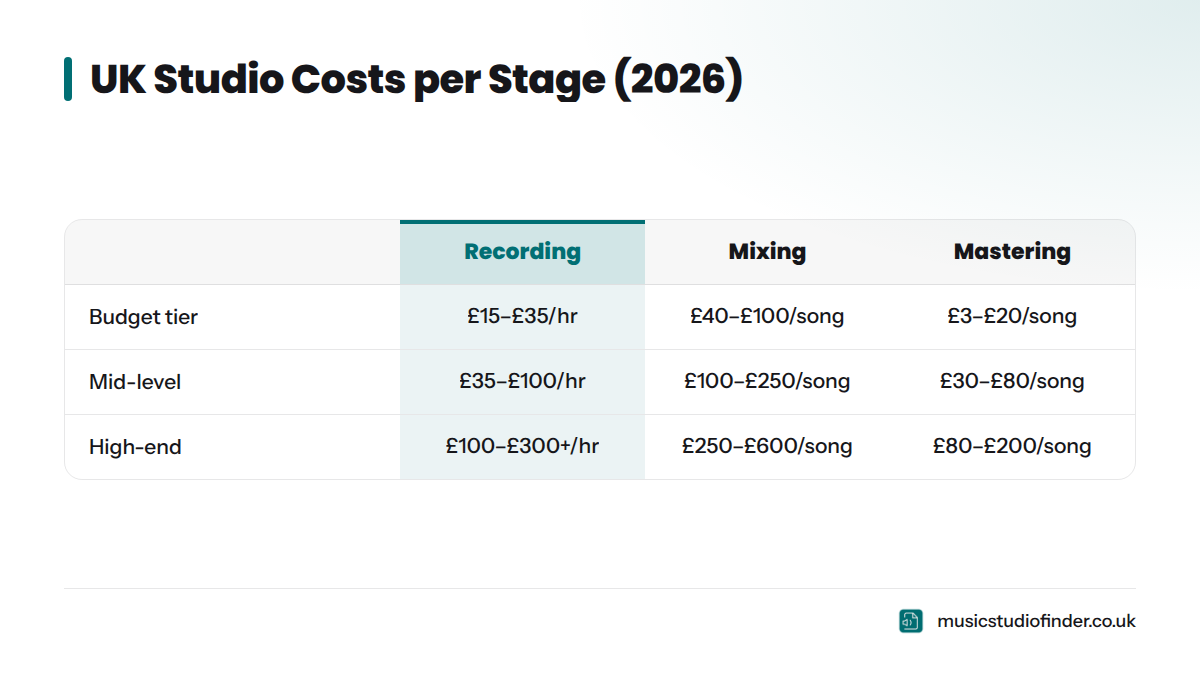This screenshot has height=675, width=1200.
Task: Select the '£15–£35/hr' cell
Action: [x=522, y=317]
